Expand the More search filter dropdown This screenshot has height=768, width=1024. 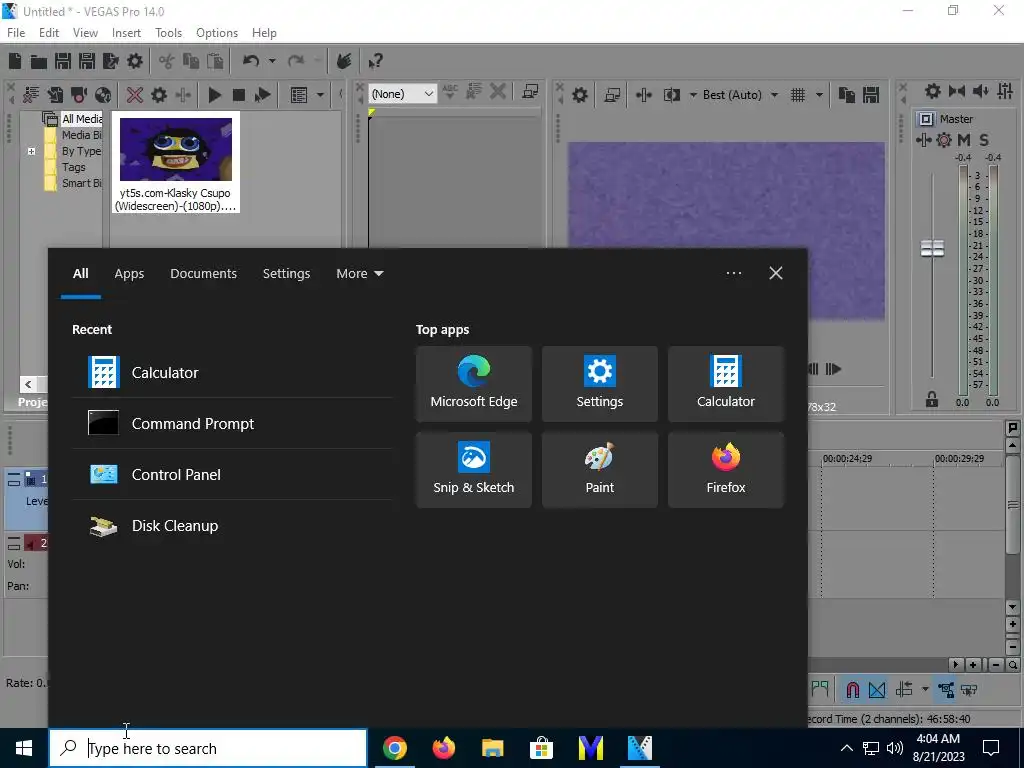(359, 274)
